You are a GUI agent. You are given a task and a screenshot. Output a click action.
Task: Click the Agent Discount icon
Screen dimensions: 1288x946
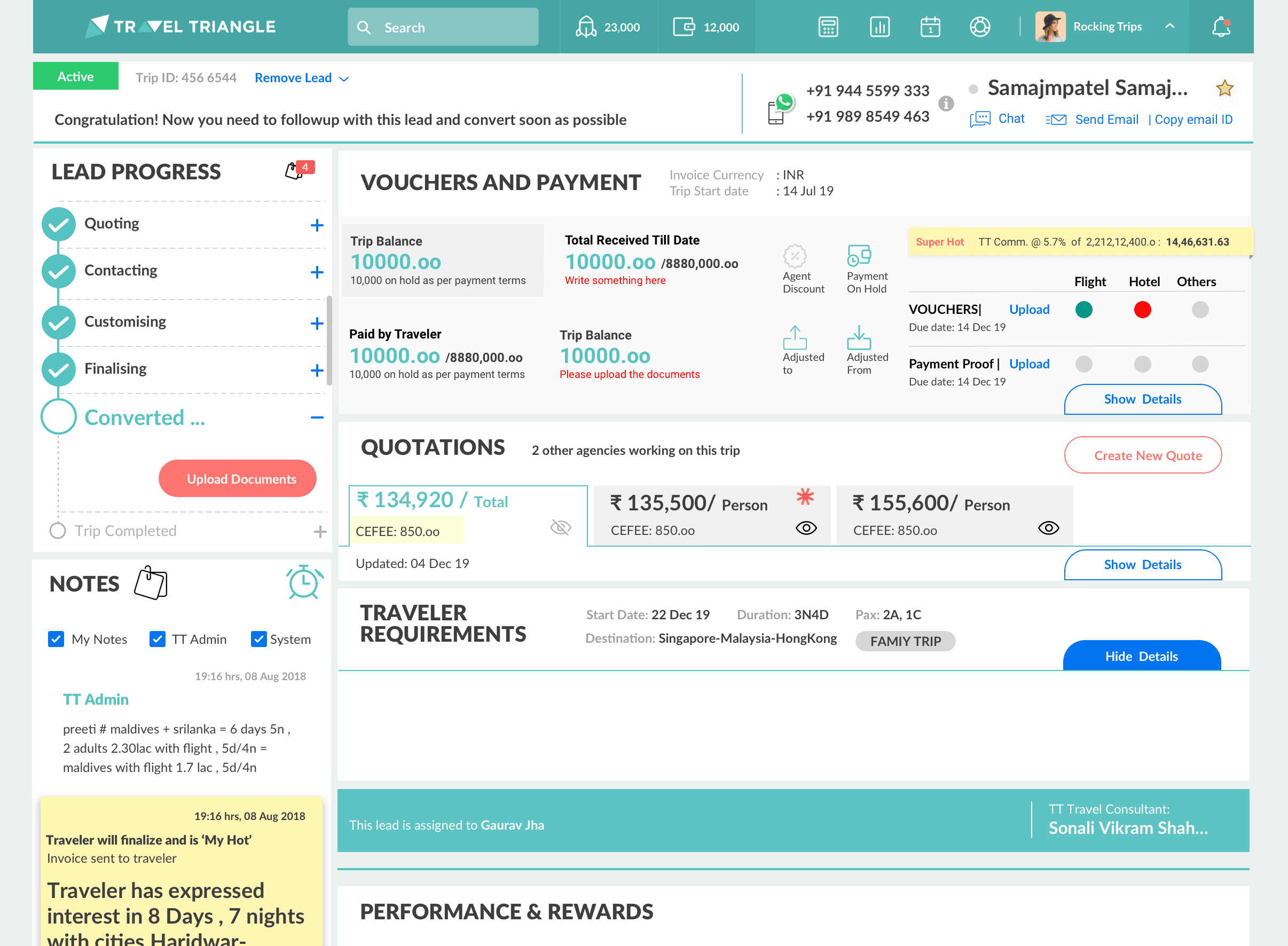tap(795, 256)
